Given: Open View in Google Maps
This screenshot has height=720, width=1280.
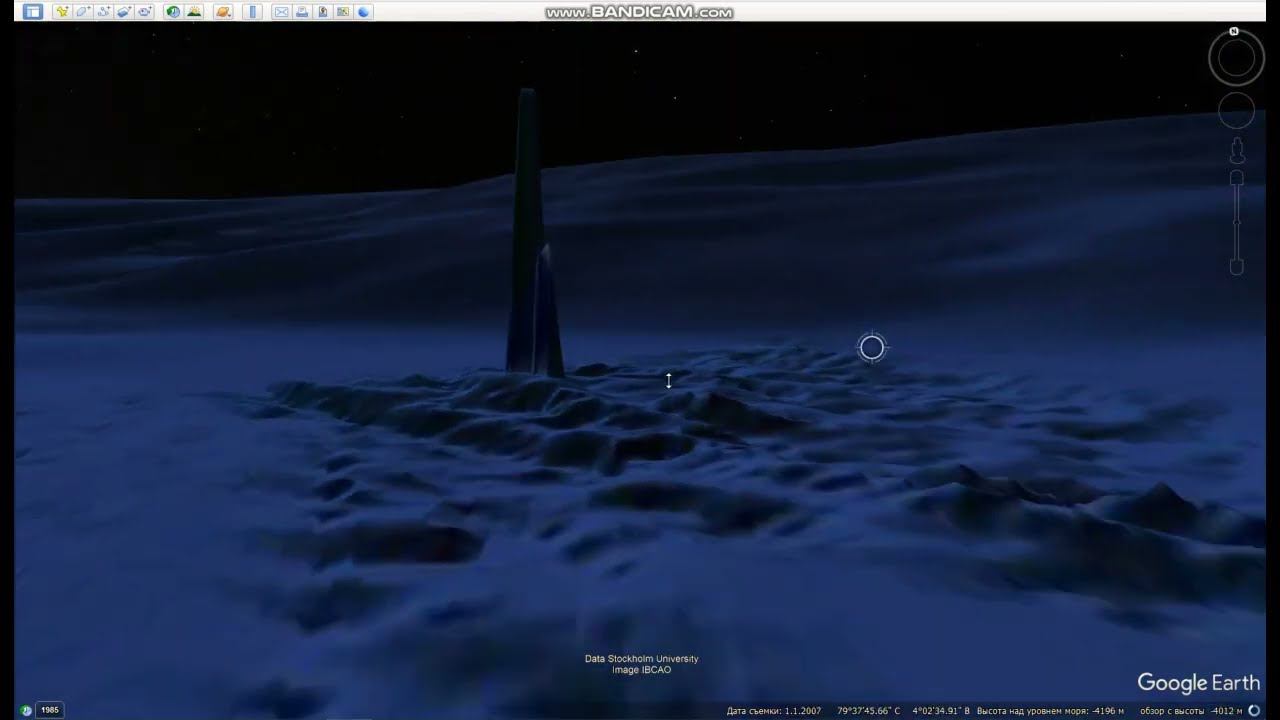Looking at the screenshot, I should pos(343,12).
